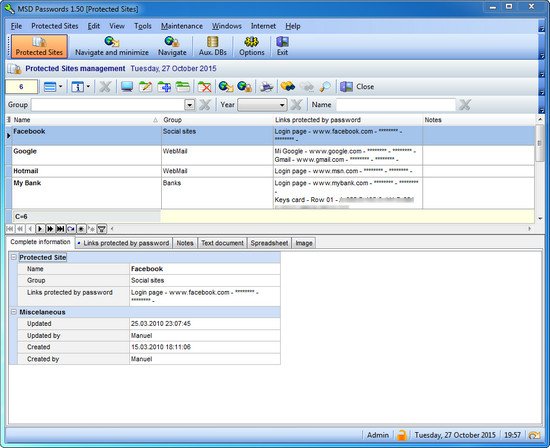Collapse the Miscelaneous section
This screenshot has width=550, height=448.
point(14,312)
